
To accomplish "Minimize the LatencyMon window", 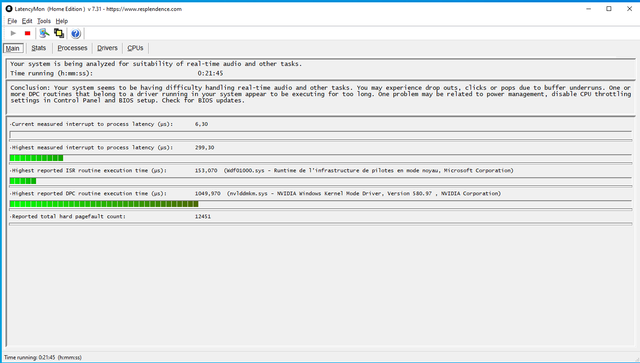I will (x=589, y=9).
